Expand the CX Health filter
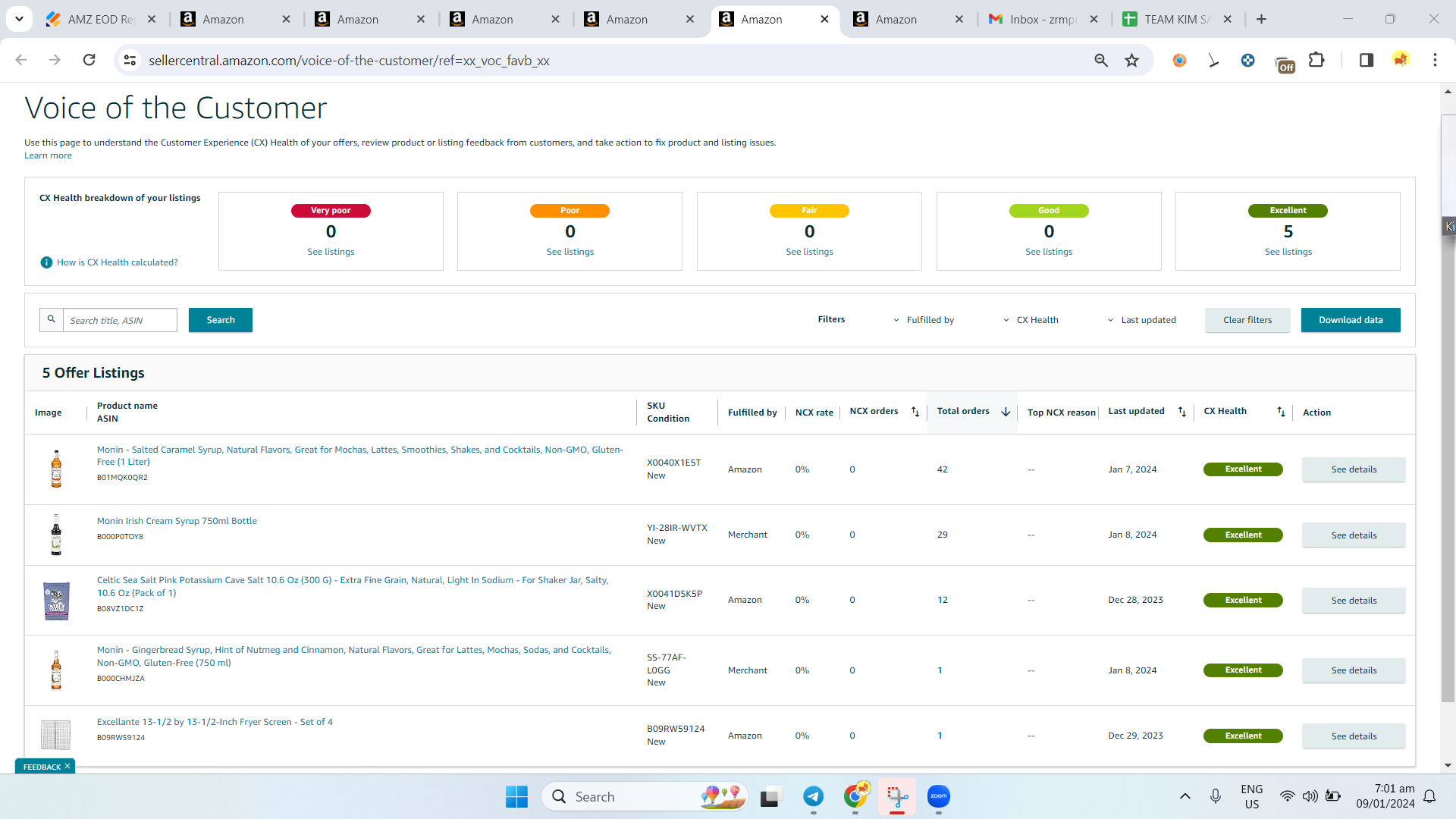1456x819 pixels. point(1031,320)
